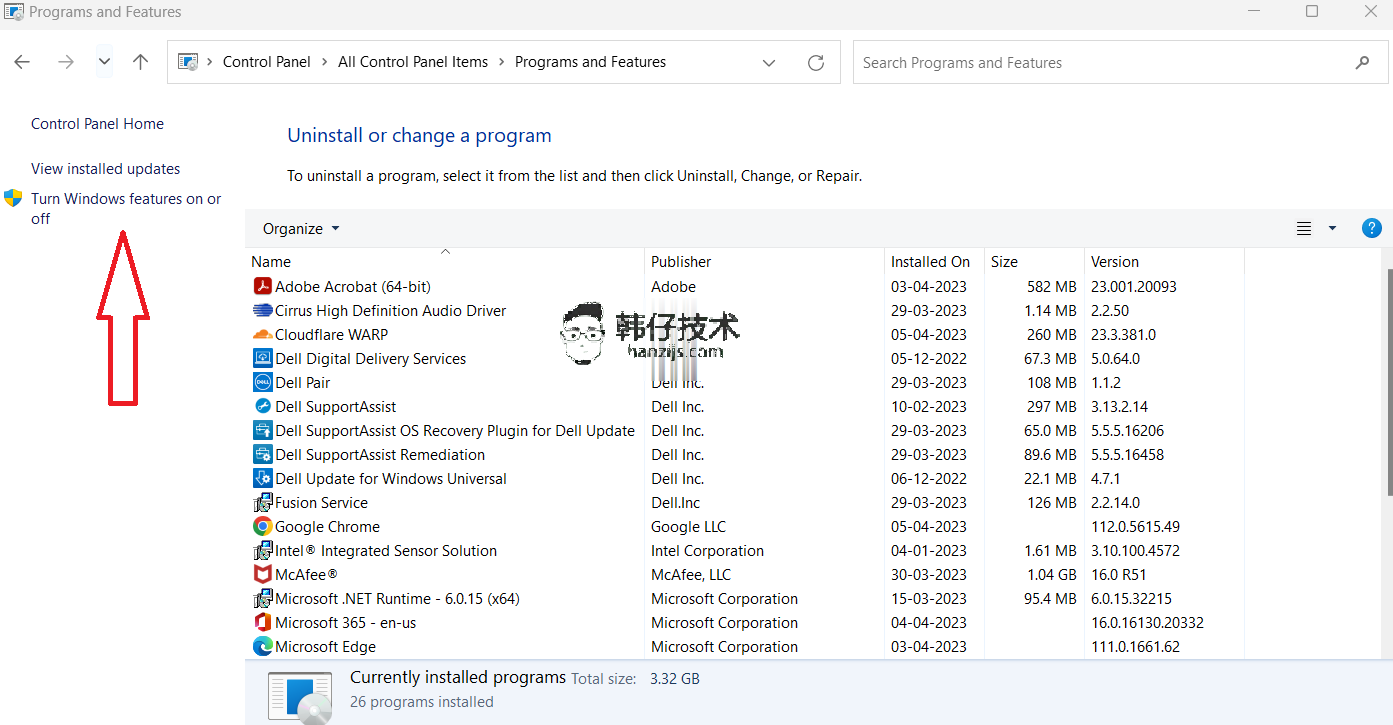Image resolution: width=1393 pixels, height=725 pixels.
Task: Open the view options dropdown arrow
Action: click(x=1332, y=229)
